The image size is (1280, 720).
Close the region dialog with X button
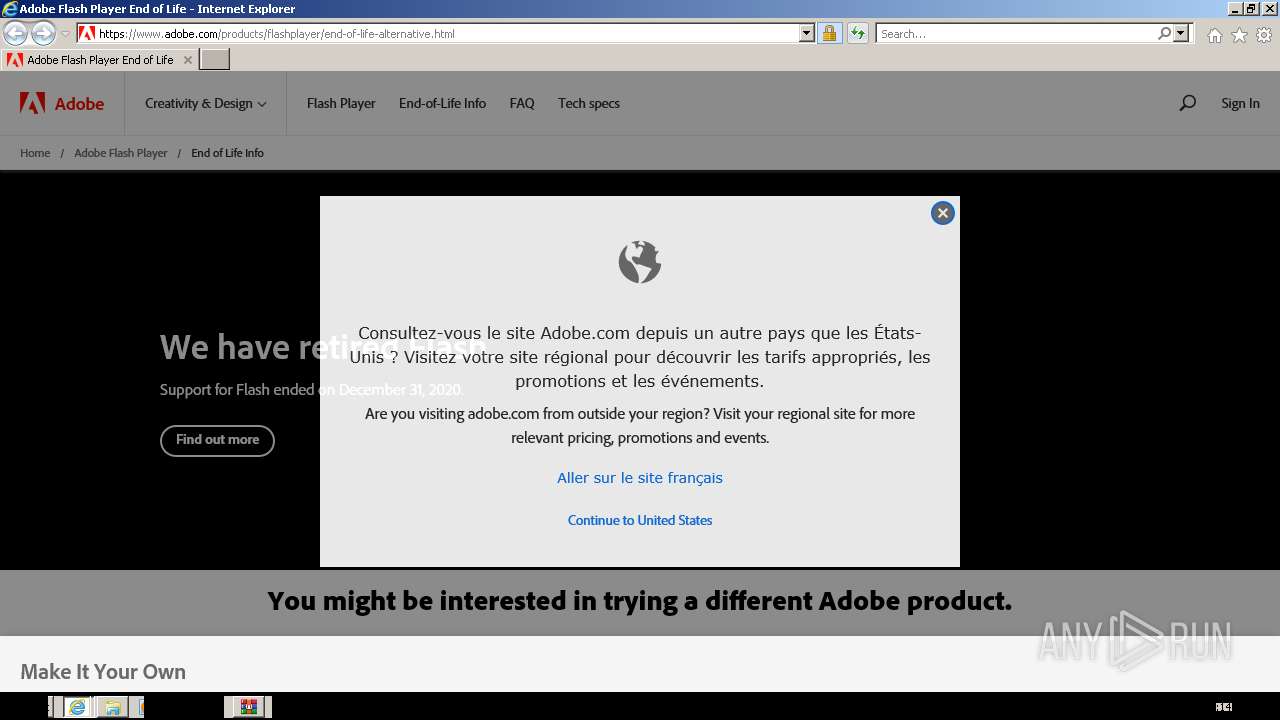tap(942, 213)
